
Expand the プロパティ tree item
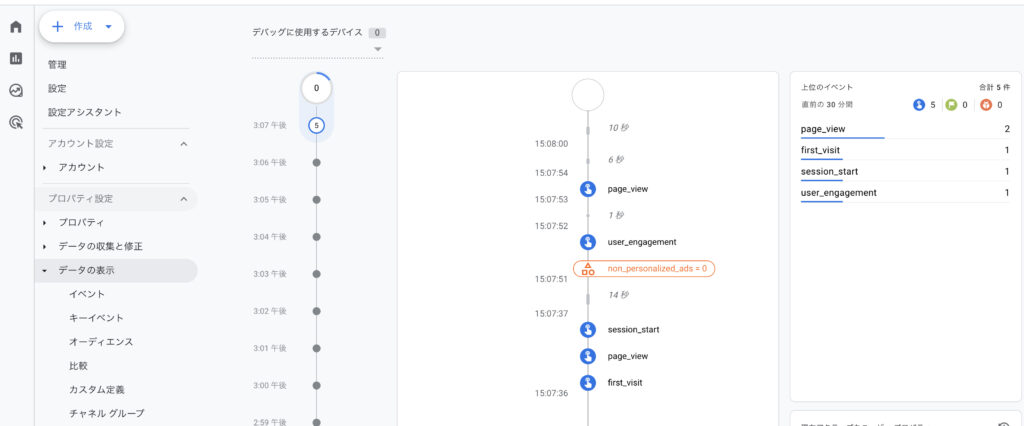coord(45,222)
